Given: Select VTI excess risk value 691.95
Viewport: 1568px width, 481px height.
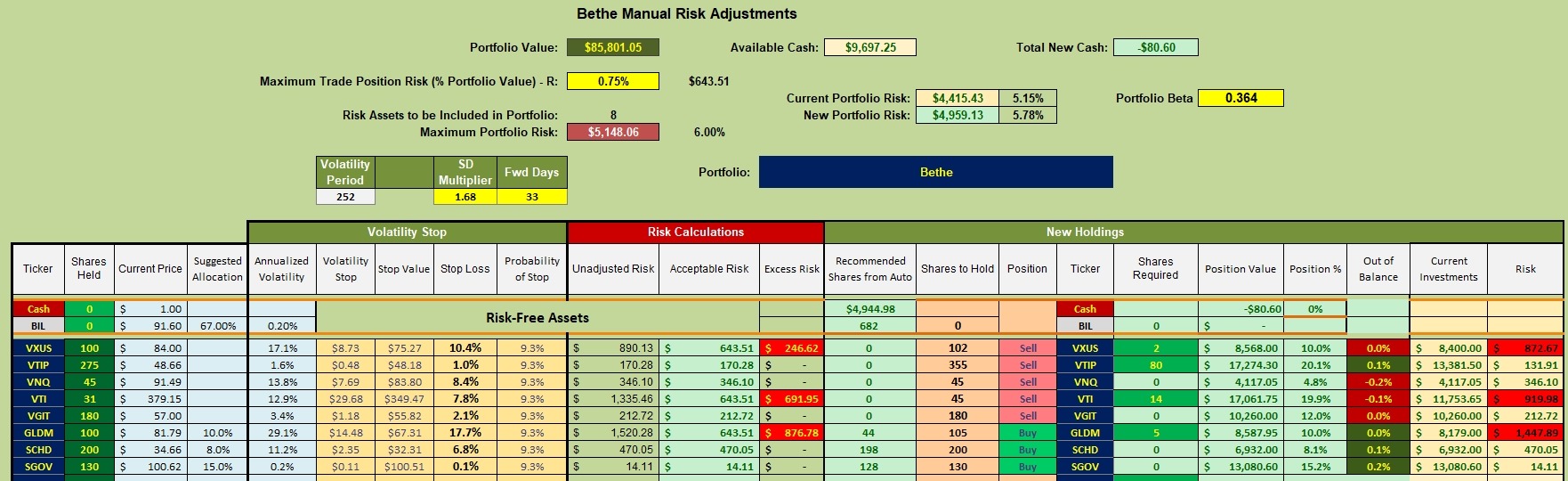Looking at the screenshot, I should pyautogui.click(x=791, y=399).
